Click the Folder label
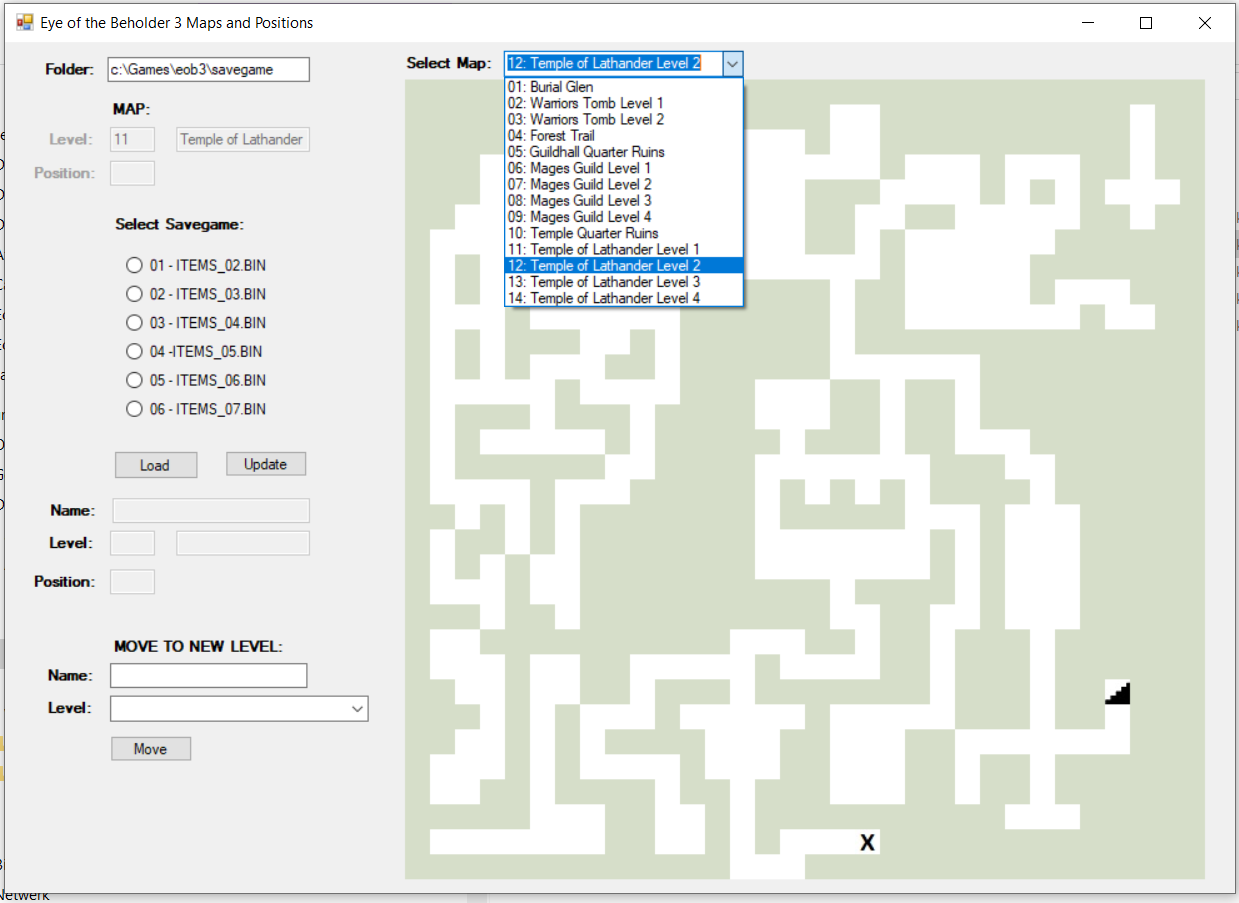1239x903 pixels. tap(70, 70)
